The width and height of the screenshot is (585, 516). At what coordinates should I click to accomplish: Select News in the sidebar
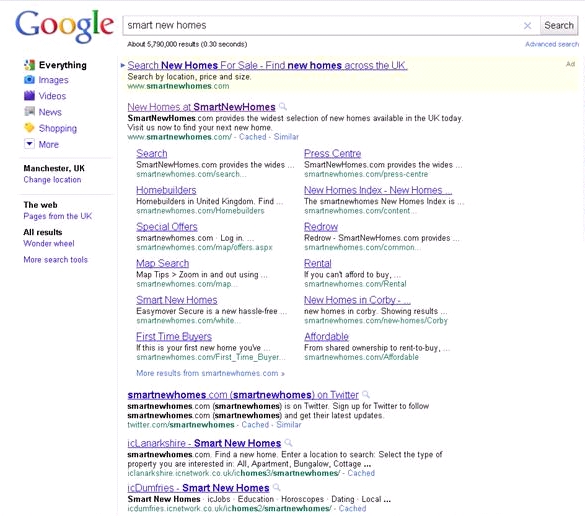click(x=50, y=112)
